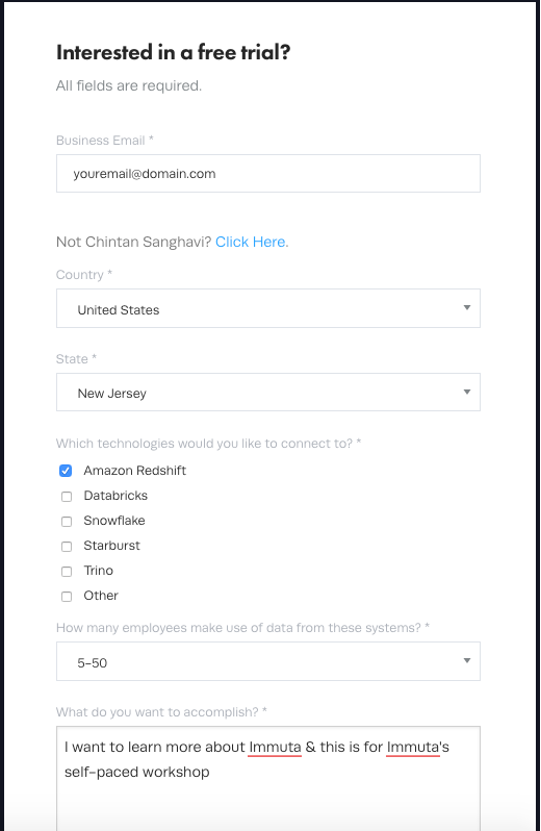541x831 pixels.
Task: Tick the Starburst checkbox
Action: (x=66, y=546)
